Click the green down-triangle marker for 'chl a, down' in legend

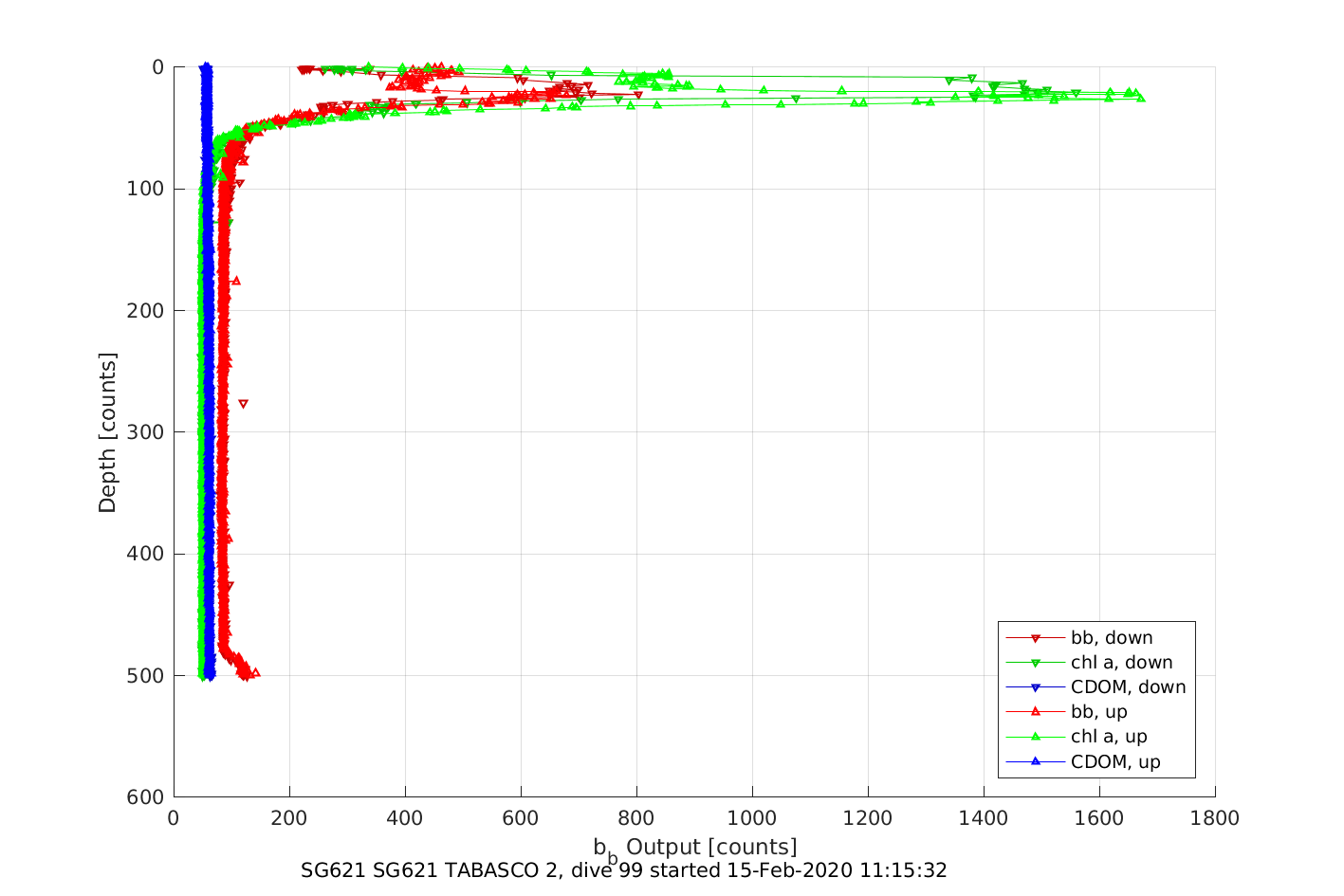coord(1036,663)
